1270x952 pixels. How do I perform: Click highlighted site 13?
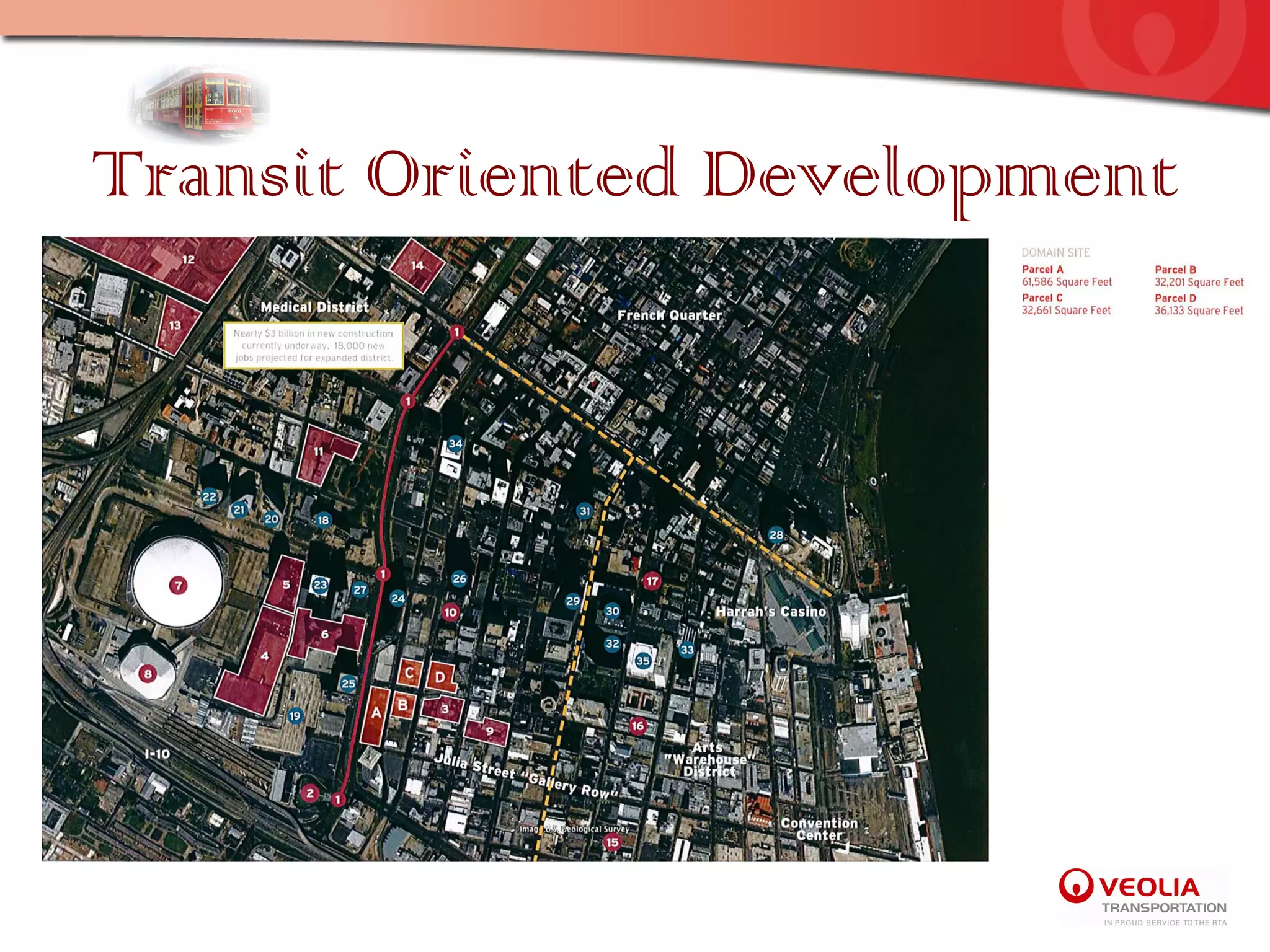[177, 325]
